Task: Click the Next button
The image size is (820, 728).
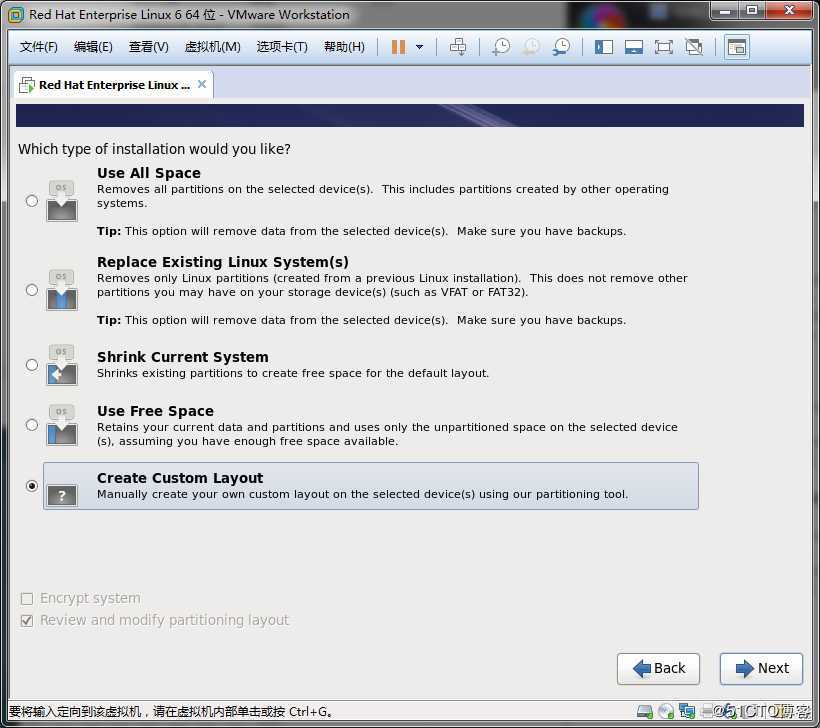Action: pyautogui.click(x=761, y=668)
